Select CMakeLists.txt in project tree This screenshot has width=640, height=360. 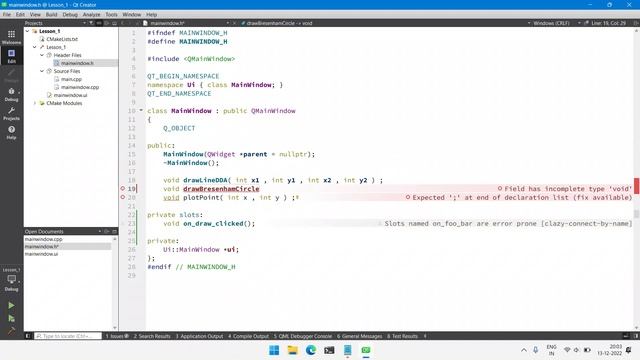pos(62,39)
